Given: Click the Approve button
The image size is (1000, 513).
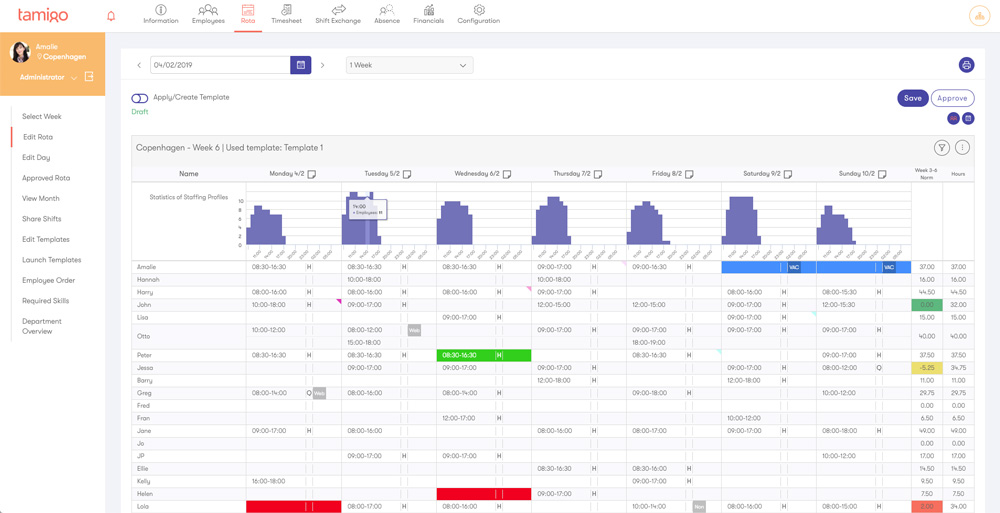Looking at the screenshot, I should tap(952, 98).
